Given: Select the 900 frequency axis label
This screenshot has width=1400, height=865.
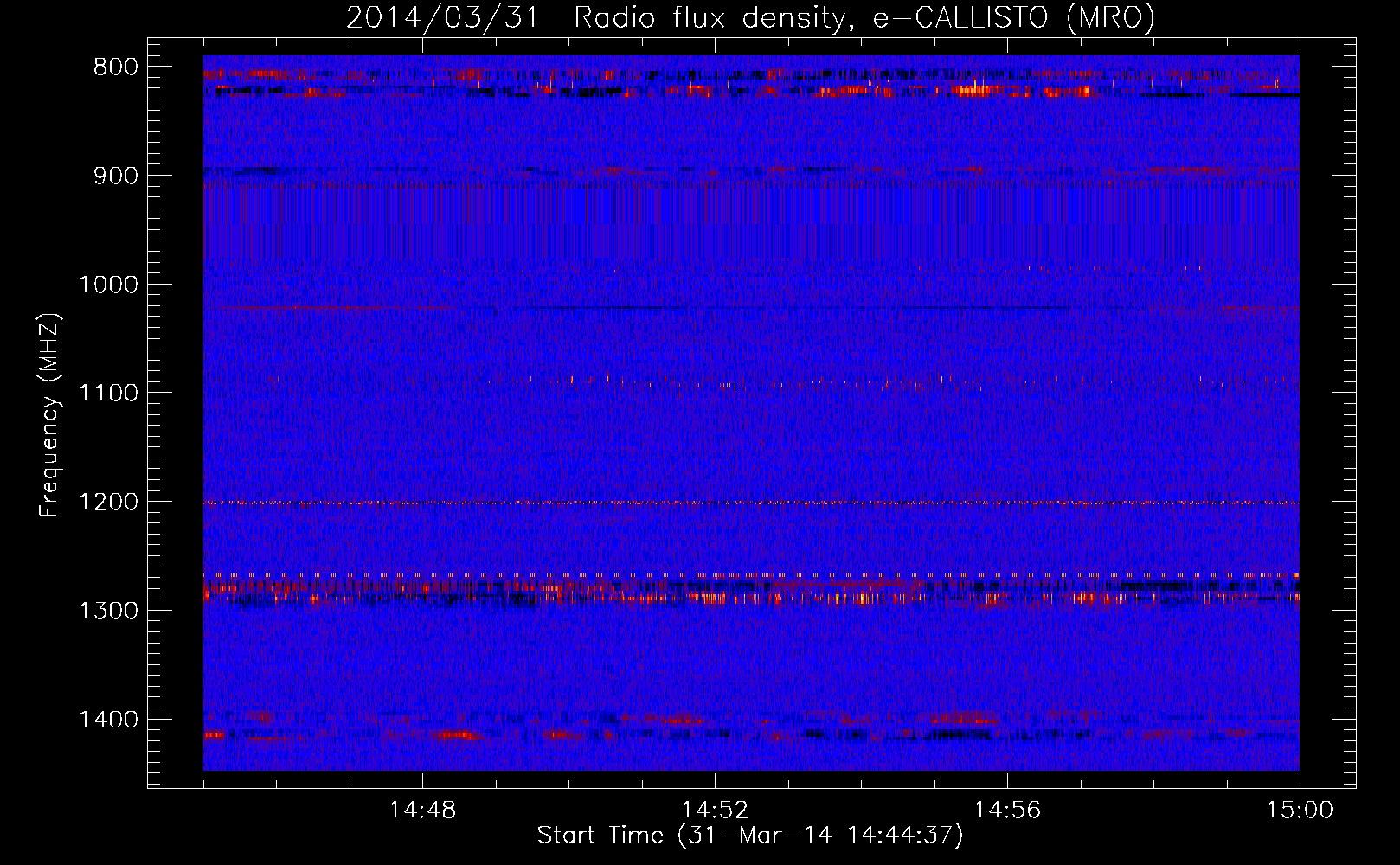Looking at the screenshot, I should click(115, 176).
